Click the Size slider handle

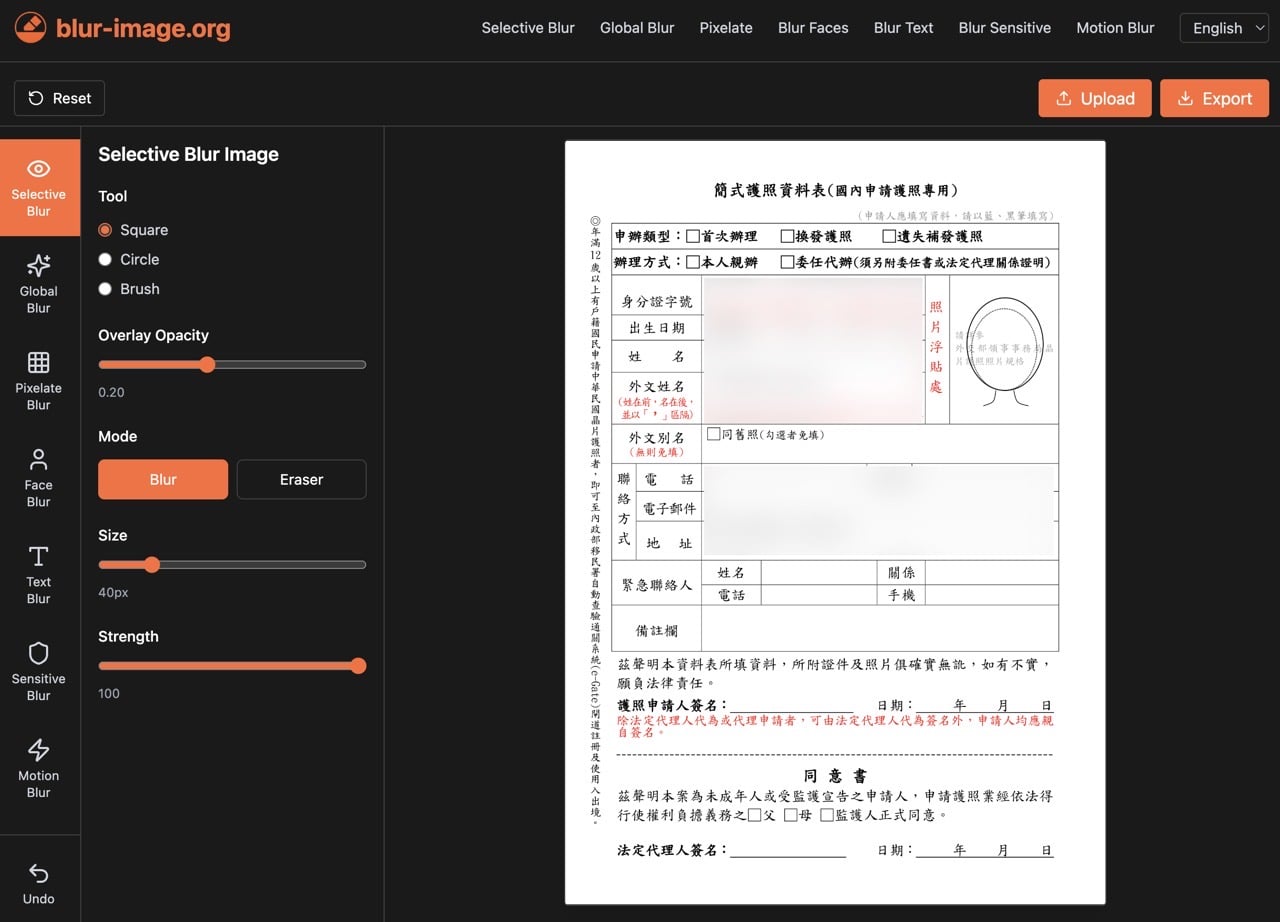click(x=152, y=565)
